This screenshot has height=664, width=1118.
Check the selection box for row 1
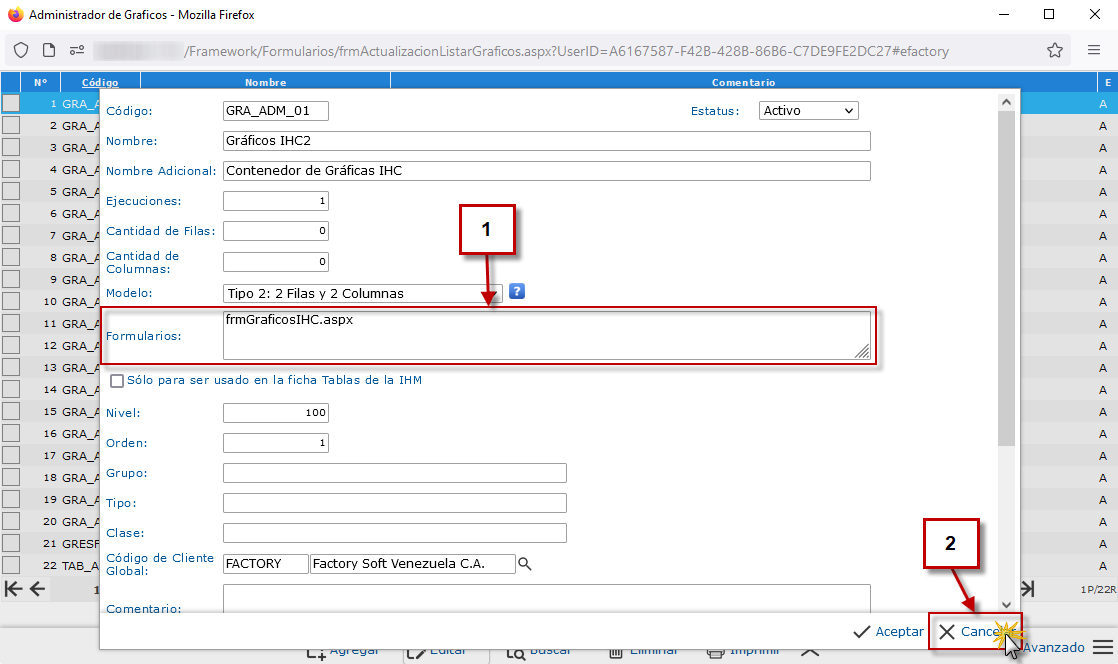tap(11, 103)
